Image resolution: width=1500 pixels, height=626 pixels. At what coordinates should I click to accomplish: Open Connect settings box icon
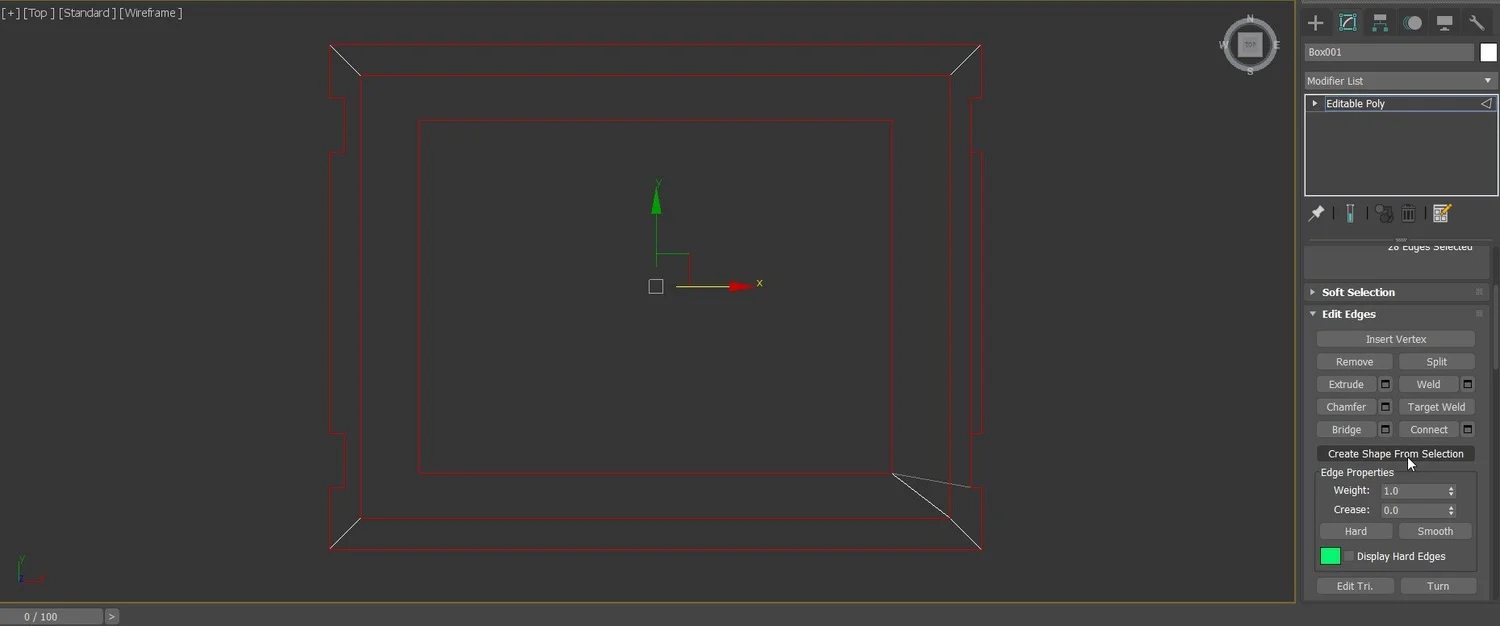click(1468, 430)
